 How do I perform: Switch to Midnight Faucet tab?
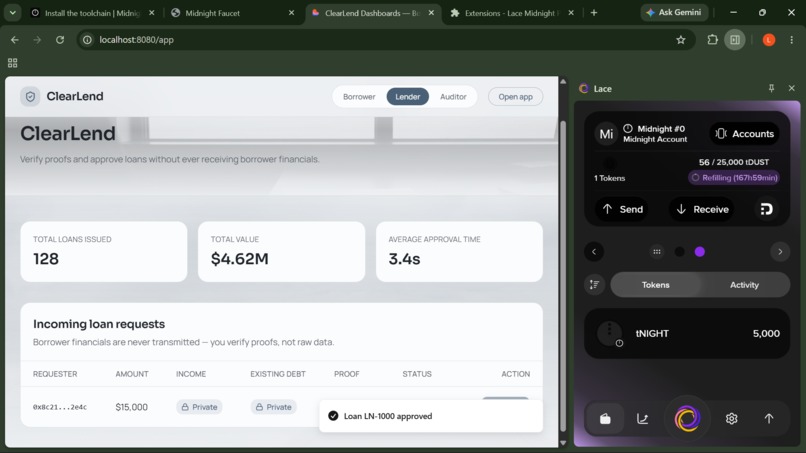click(x=213, y=13)
